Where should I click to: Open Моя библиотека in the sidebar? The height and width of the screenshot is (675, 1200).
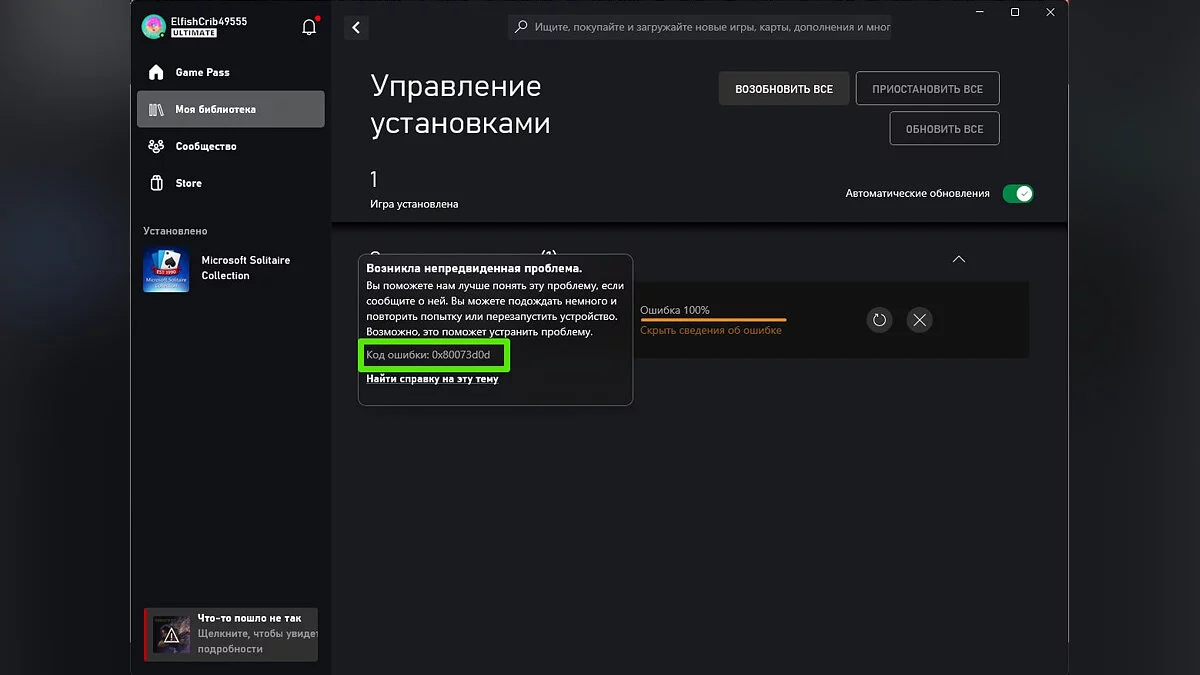click(230, 109)
